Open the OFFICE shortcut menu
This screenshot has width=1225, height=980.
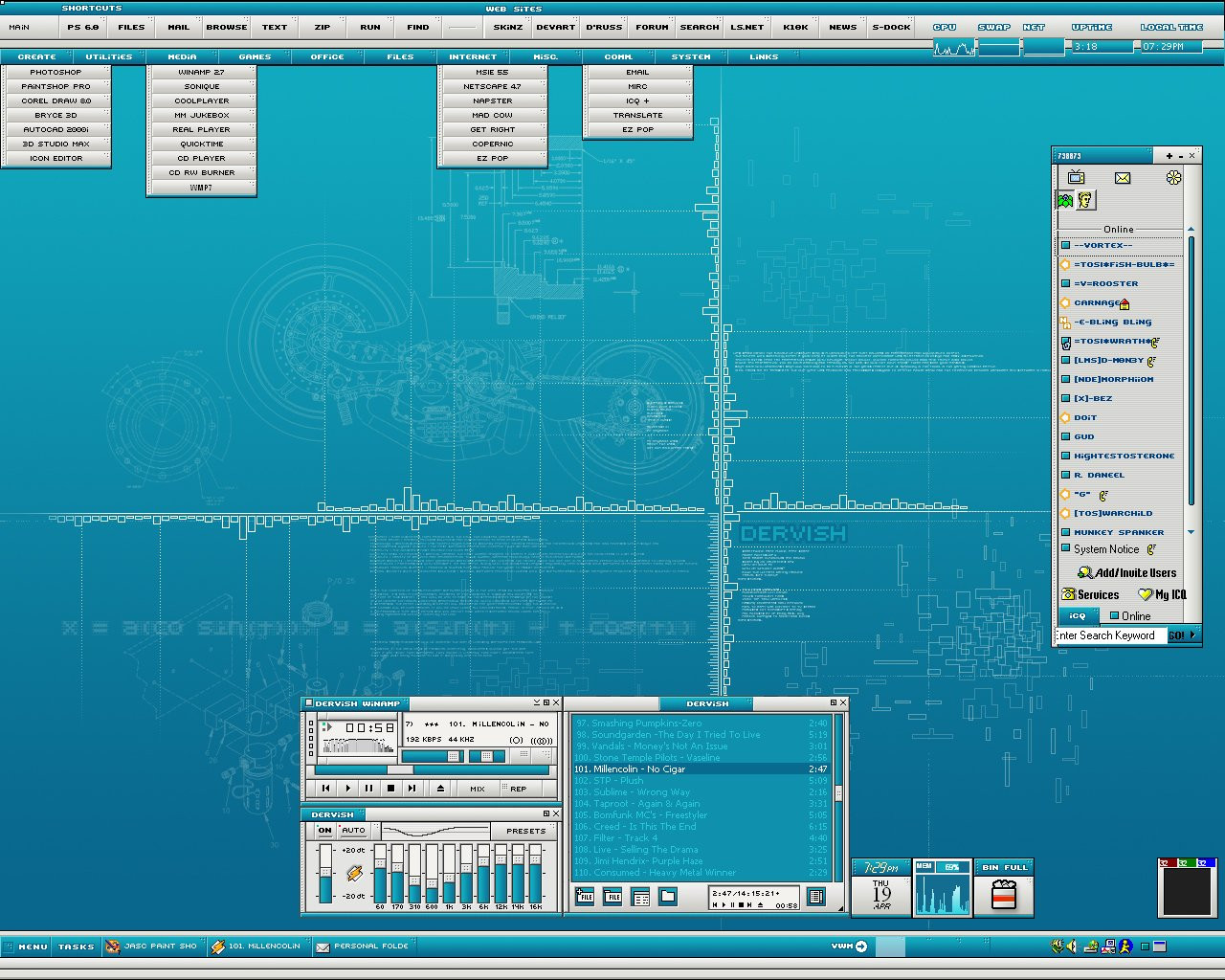(x=327, y=56)
